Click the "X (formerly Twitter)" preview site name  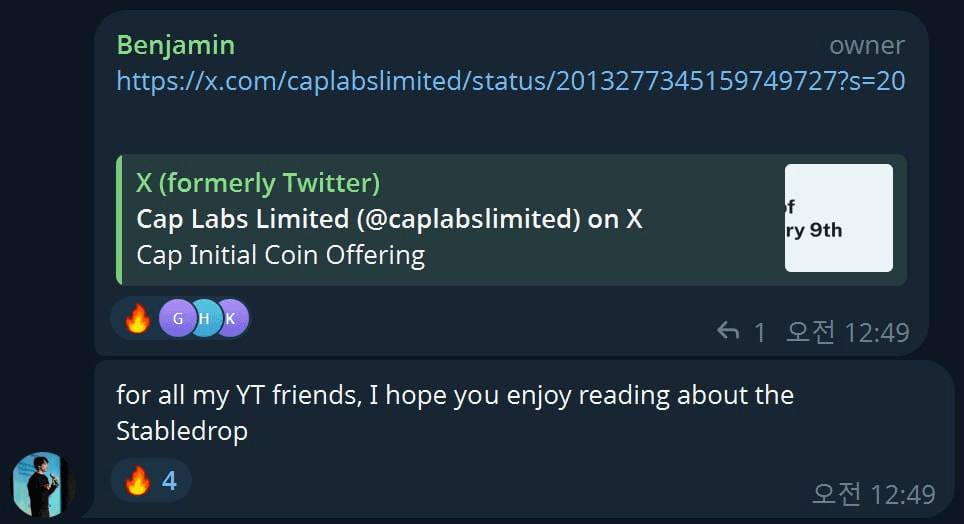pyautogui.click(x=257, y=183)
